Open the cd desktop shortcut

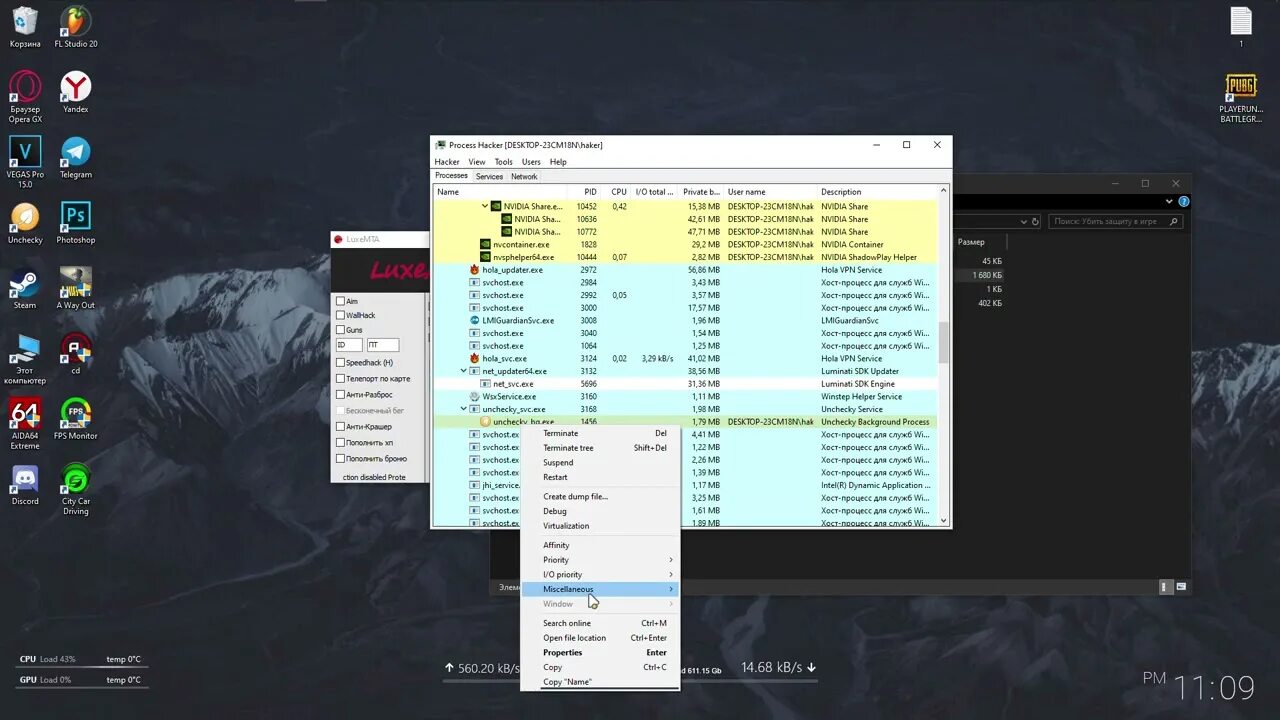(x=76, y=354)
